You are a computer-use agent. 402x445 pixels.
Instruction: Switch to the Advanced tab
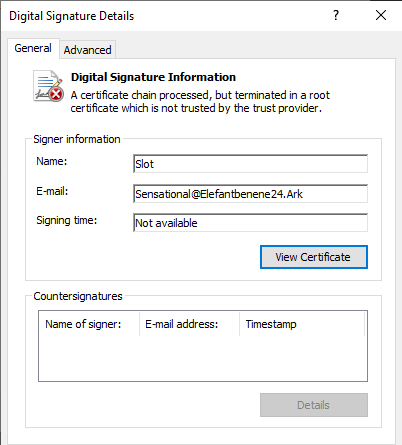(x=88, y=50)
